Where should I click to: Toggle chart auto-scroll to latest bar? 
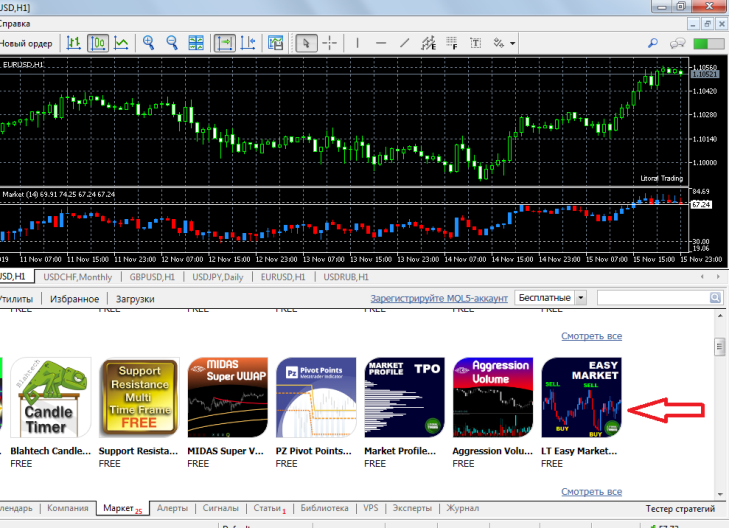224,43
